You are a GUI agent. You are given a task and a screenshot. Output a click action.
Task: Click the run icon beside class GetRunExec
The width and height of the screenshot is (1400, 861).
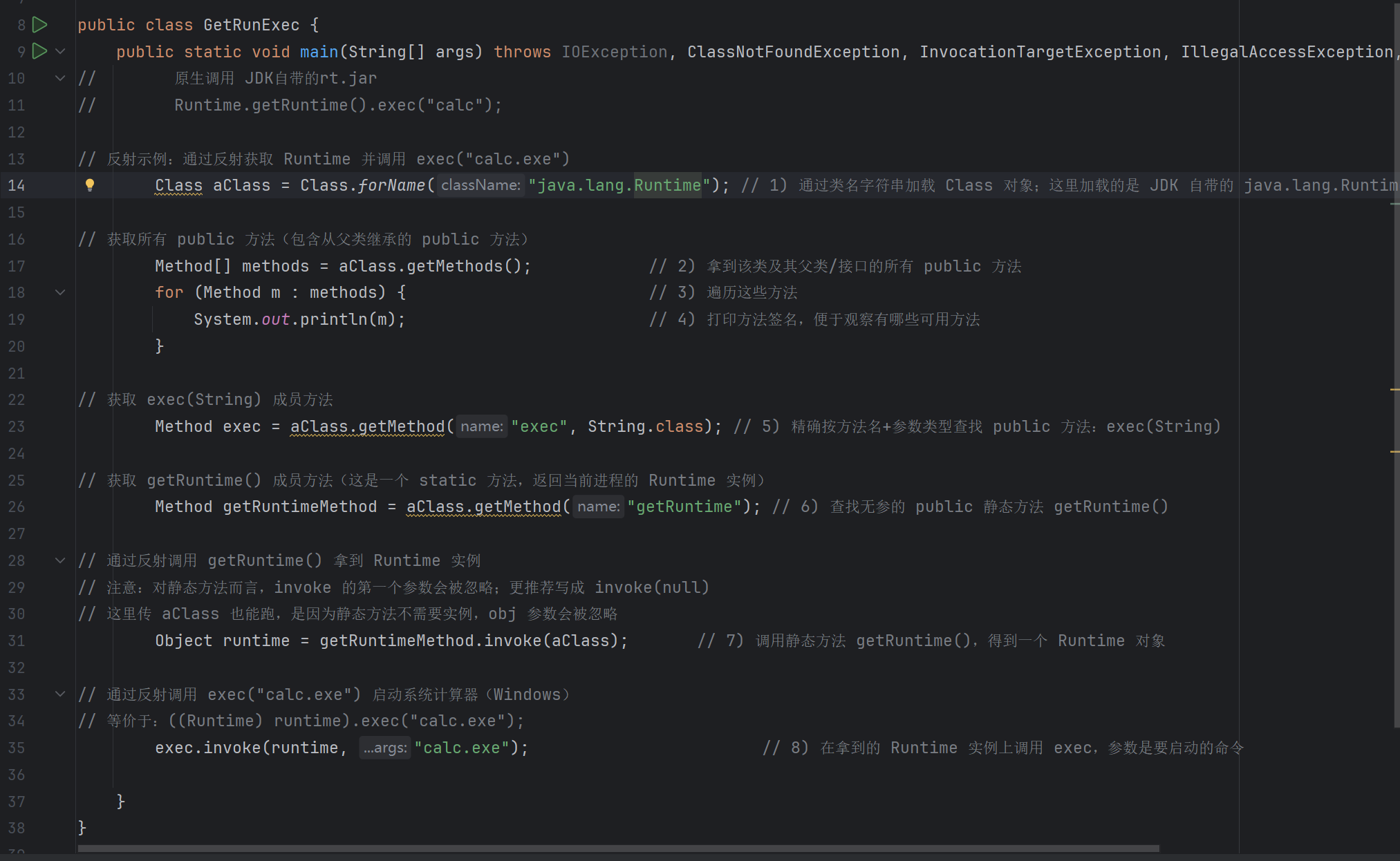tap(40, 25)
